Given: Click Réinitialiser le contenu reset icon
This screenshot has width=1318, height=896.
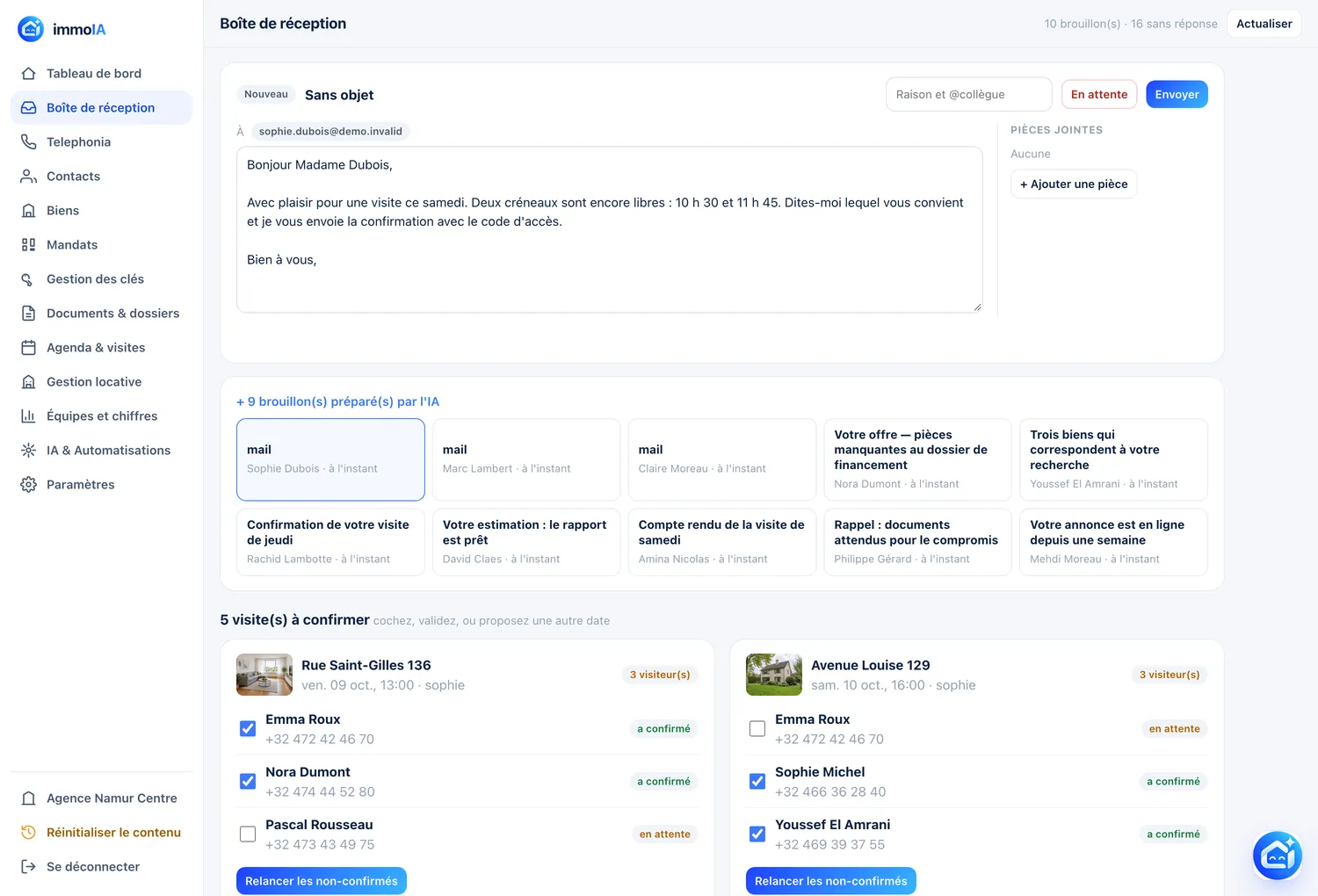Looking at the screenshot, I should coord(28,833).
